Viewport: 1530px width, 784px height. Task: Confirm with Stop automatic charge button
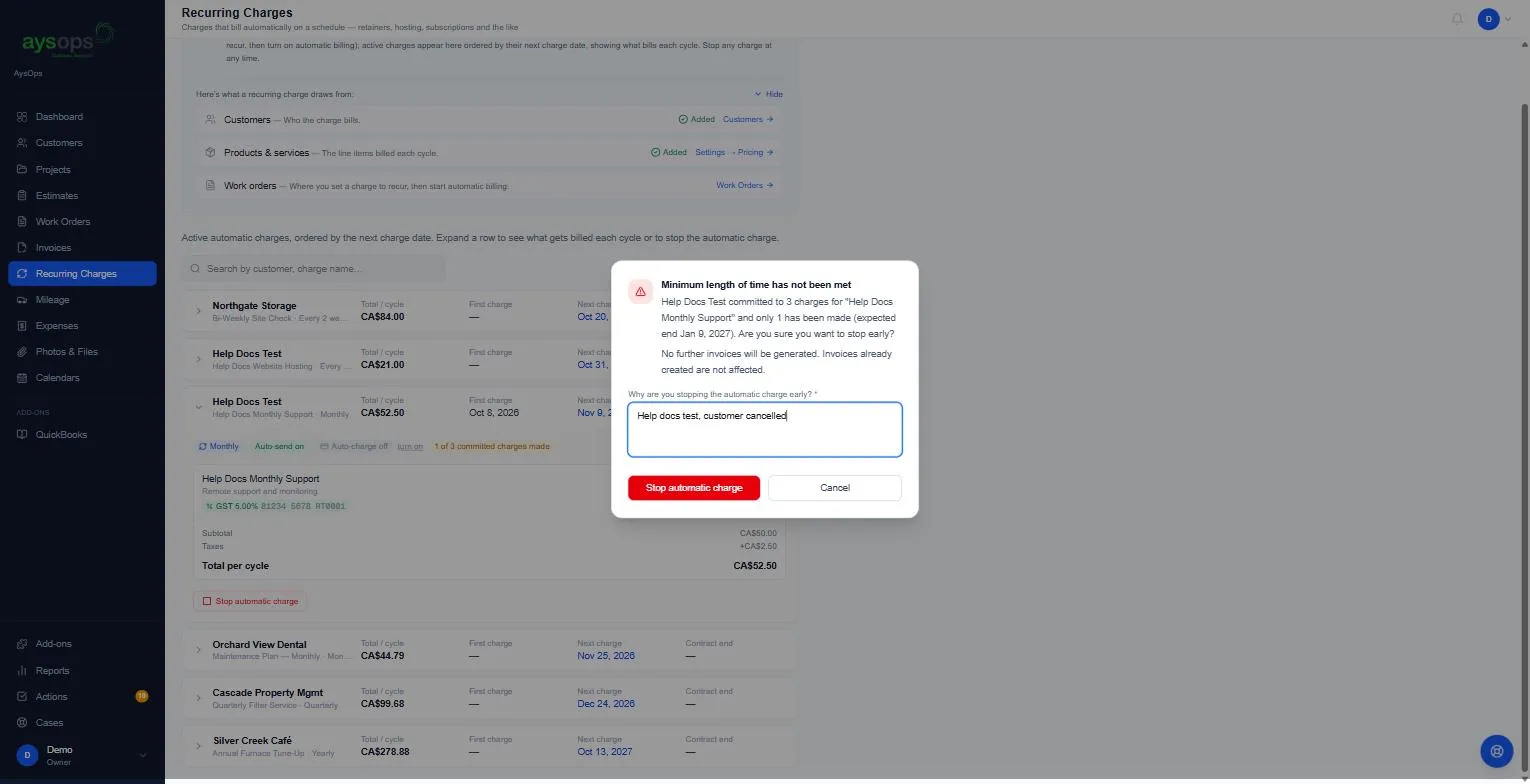[x=694, y=488]
